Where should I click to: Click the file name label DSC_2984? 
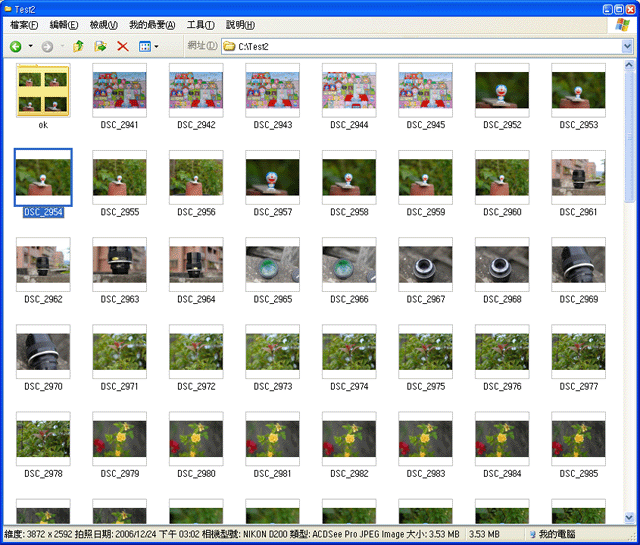[x=502, y=474]
